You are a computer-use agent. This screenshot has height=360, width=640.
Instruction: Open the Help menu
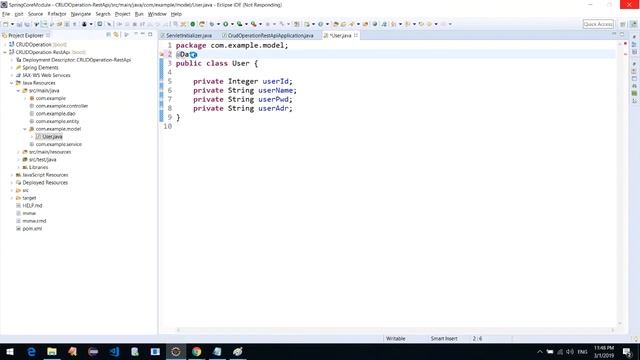(176, 14)
